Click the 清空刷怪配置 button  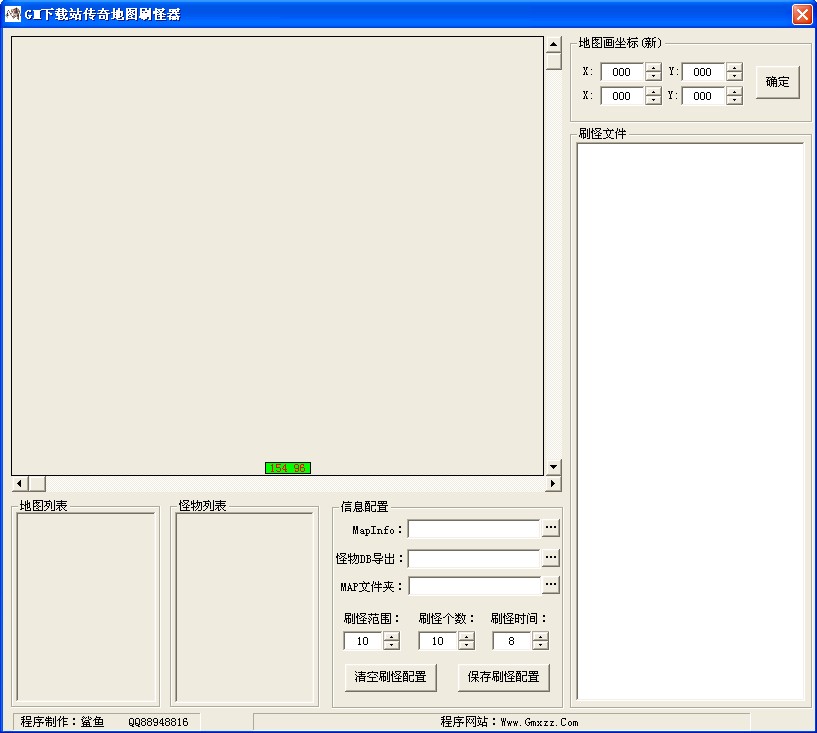point(390,677)
